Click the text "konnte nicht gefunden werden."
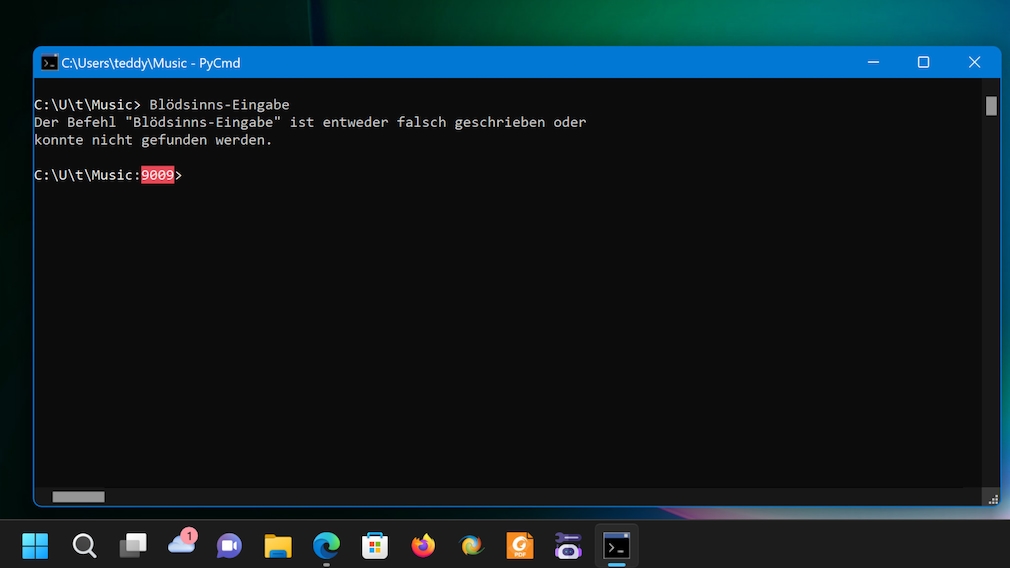1010x568 pixels. [153, 140]
